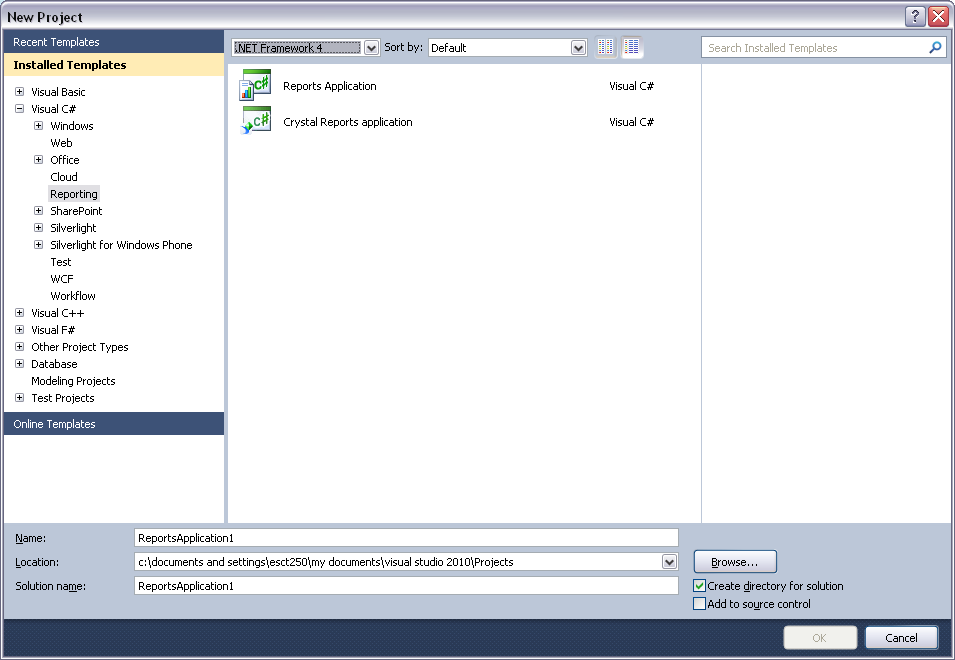Select the Modeling Projects category

(73, 381)
